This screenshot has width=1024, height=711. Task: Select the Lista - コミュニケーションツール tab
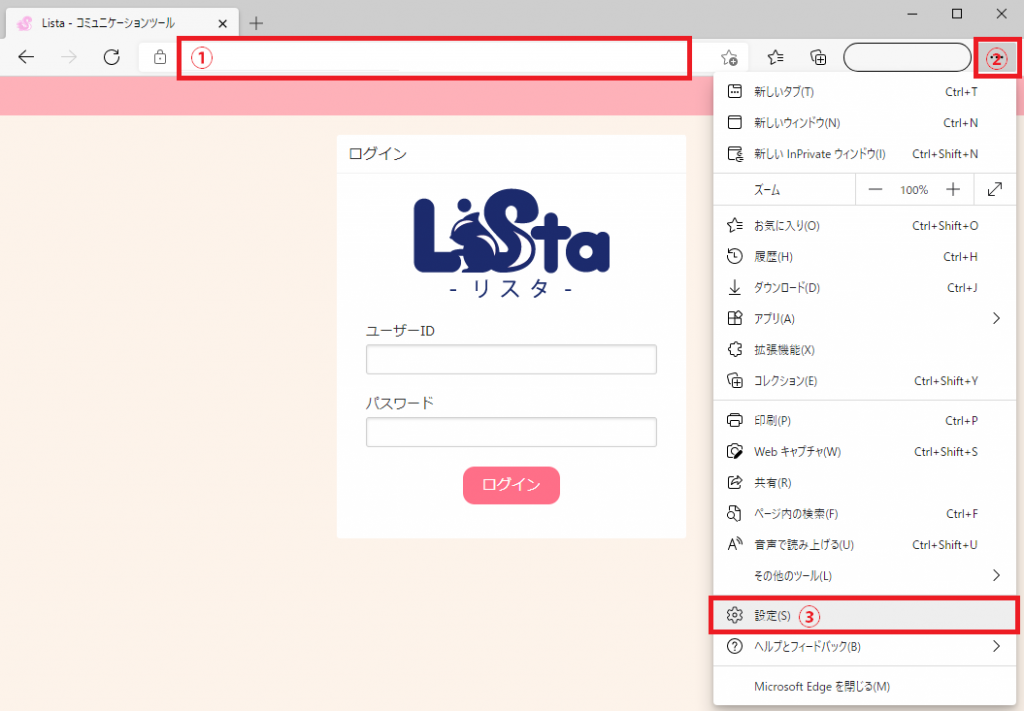122,23
